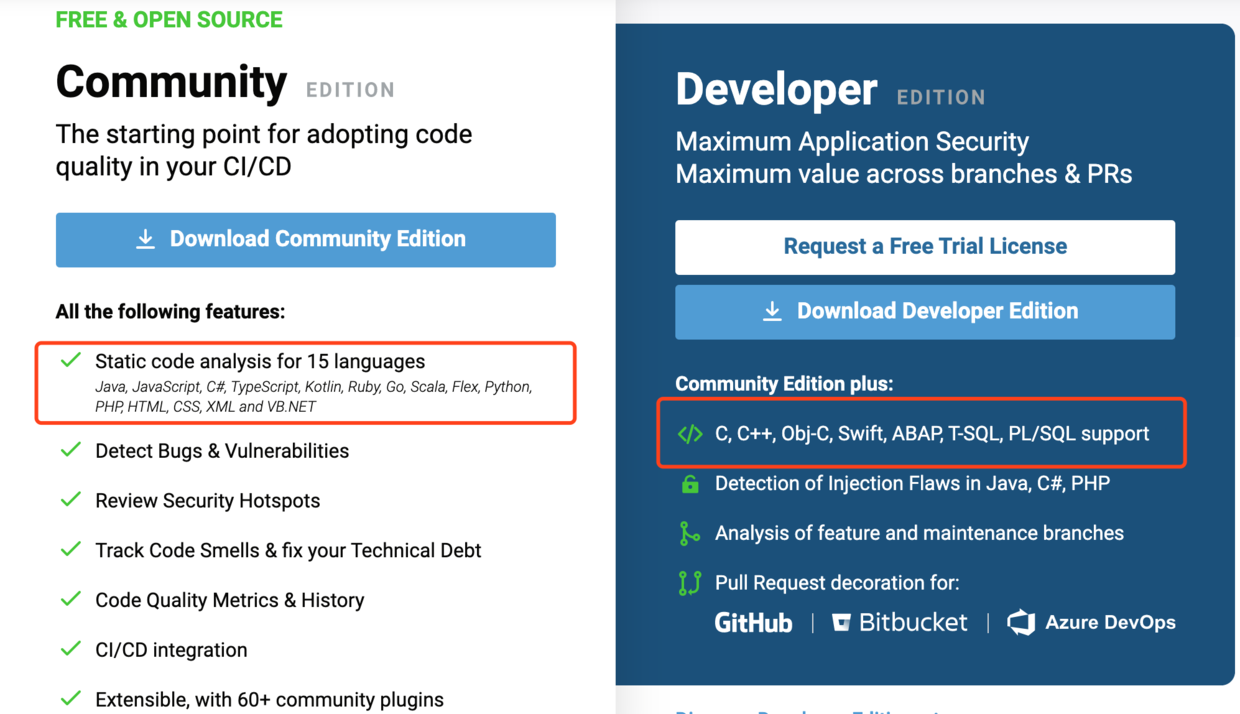This screenshot has height=714, width=1240.
Task: Click 'Pull Request decoration for:' text
Action: click(x=837, y=583)
